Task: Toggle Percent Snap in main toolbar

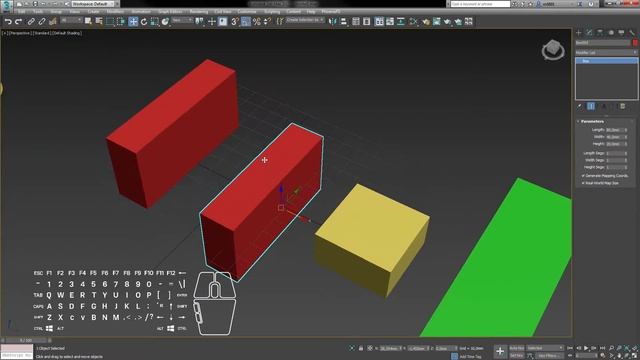Action: (256, 22)
